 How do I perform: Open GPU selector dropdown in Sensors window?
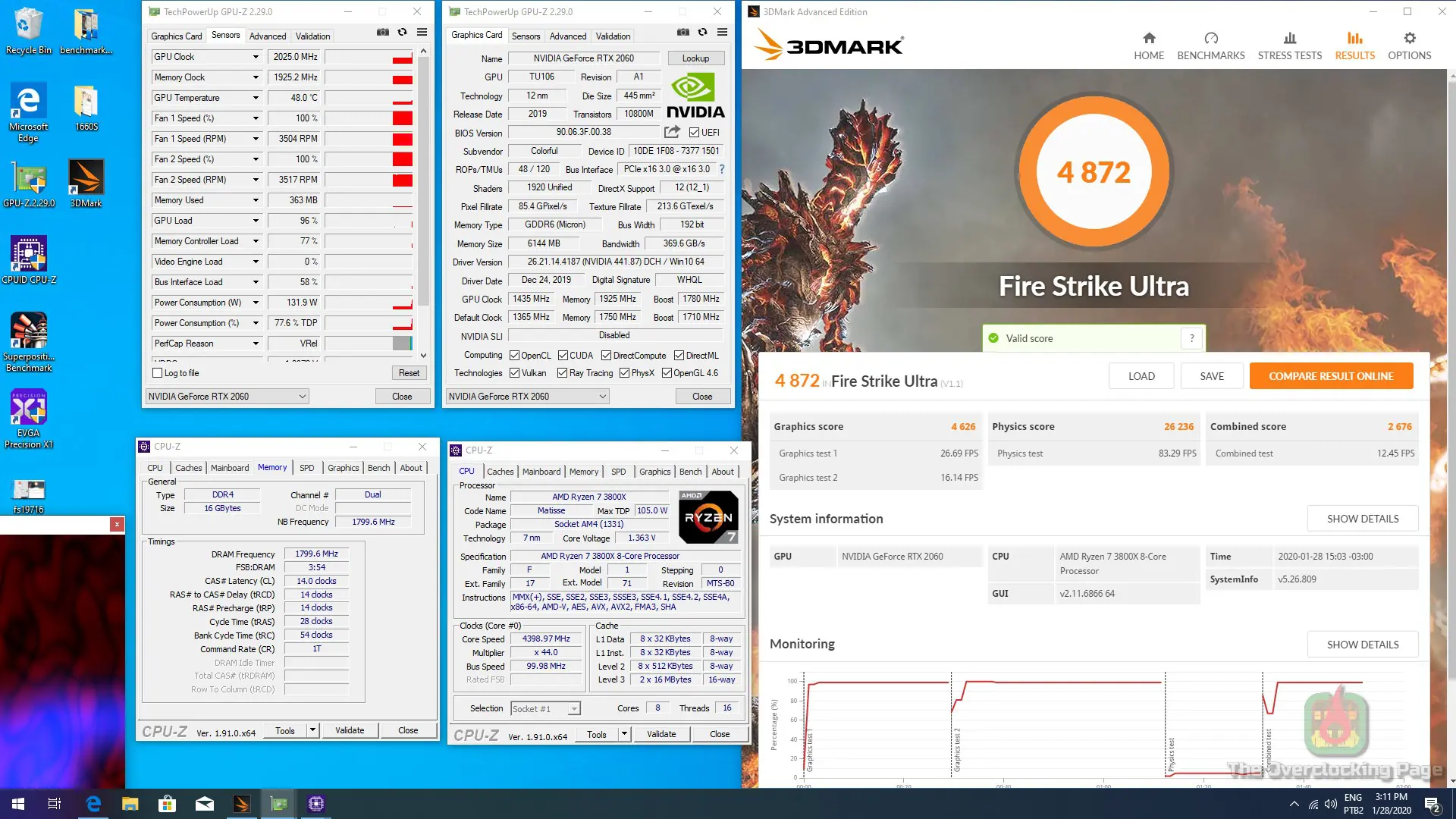click(227, 397)
